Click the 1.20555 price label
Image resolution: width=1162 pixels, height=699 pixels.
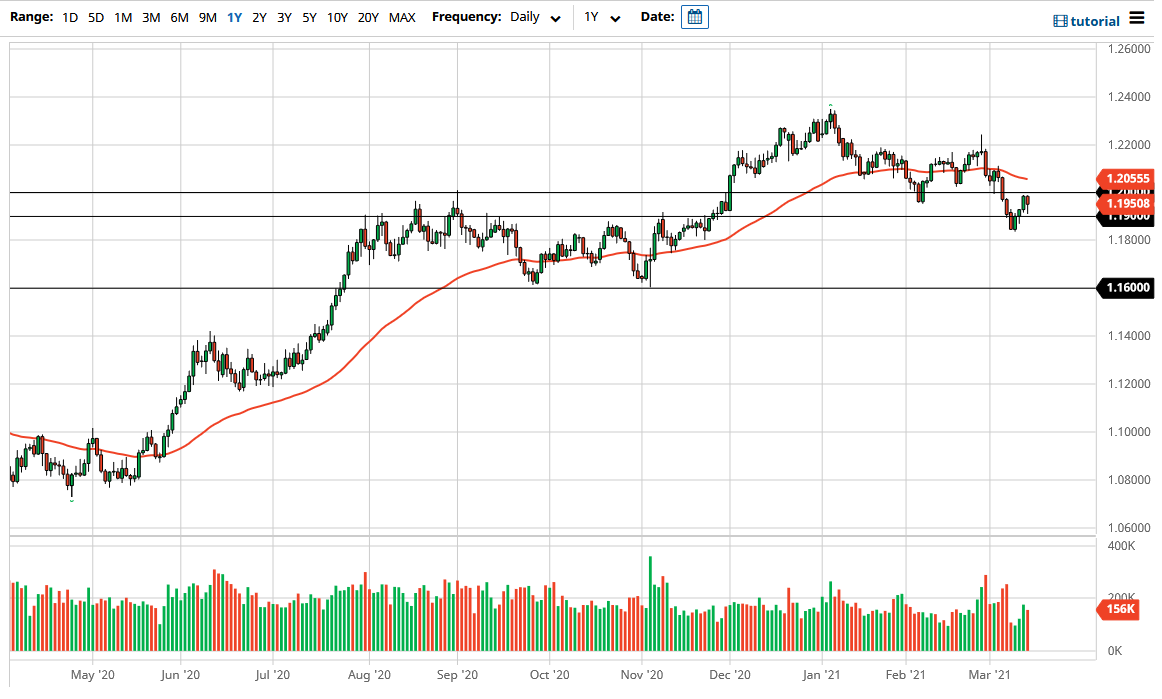[x=1127, y=180]
